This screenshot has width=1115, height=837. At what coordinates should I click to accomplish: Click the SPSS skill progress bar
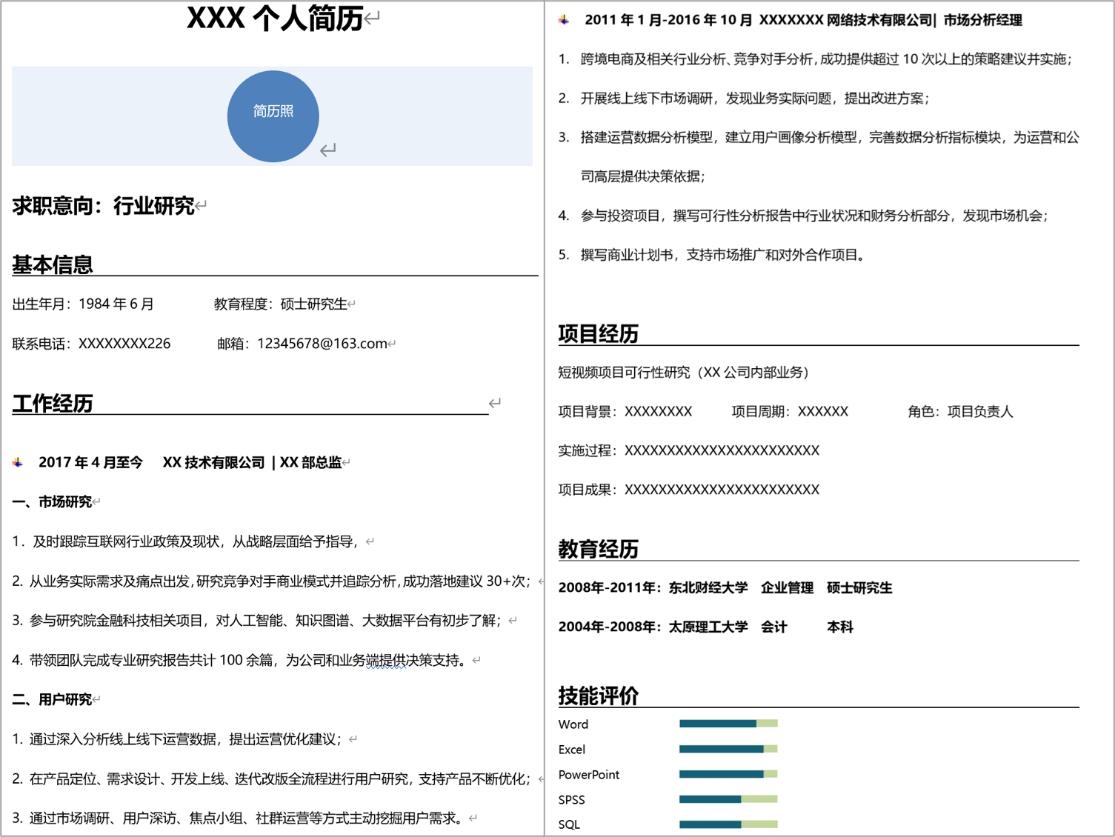point(728,799)
